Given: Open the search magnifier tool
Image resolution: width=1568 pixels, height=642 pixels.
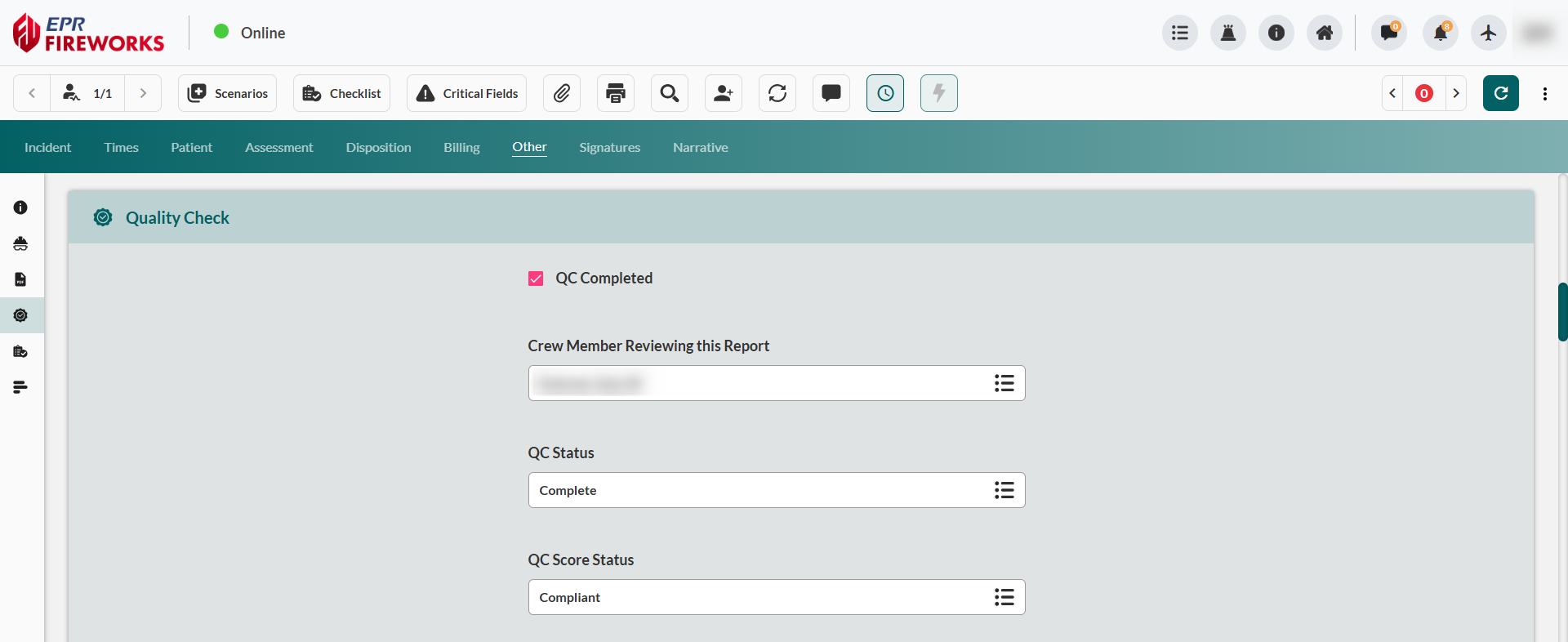Looking at the screenshot, I should coord(670,93).
